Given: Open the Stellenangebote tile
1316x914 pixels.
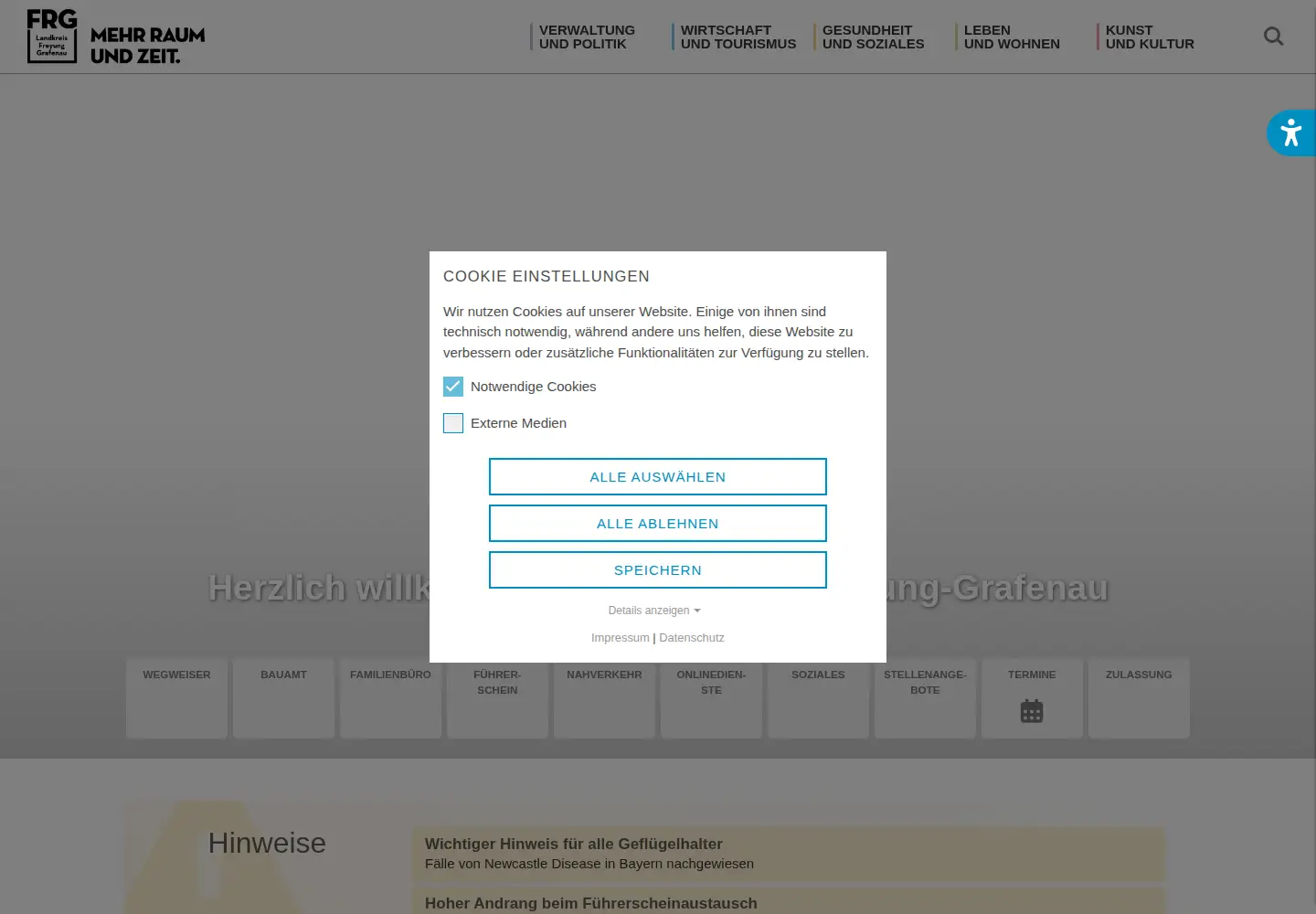Looking at the screenshot, I should [x=925, y=697].
